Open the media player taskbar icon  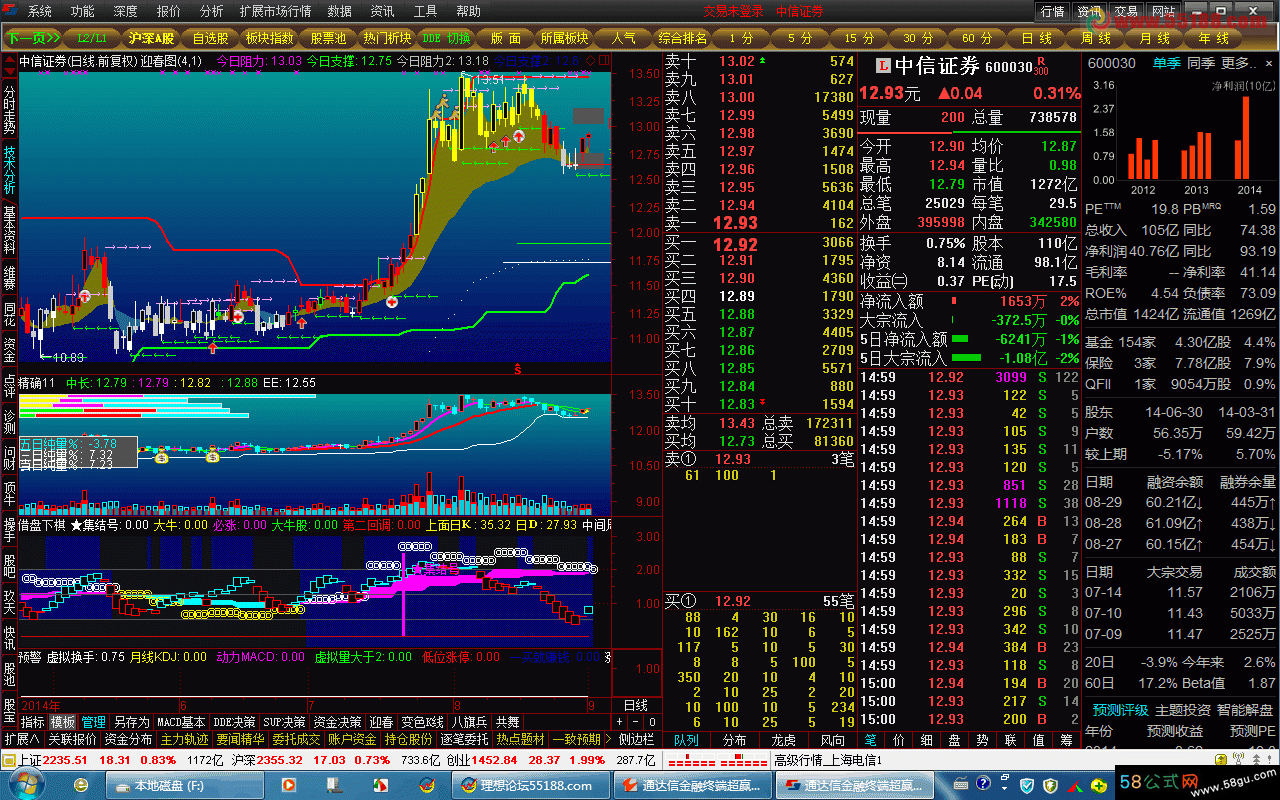tap(289, 785)
